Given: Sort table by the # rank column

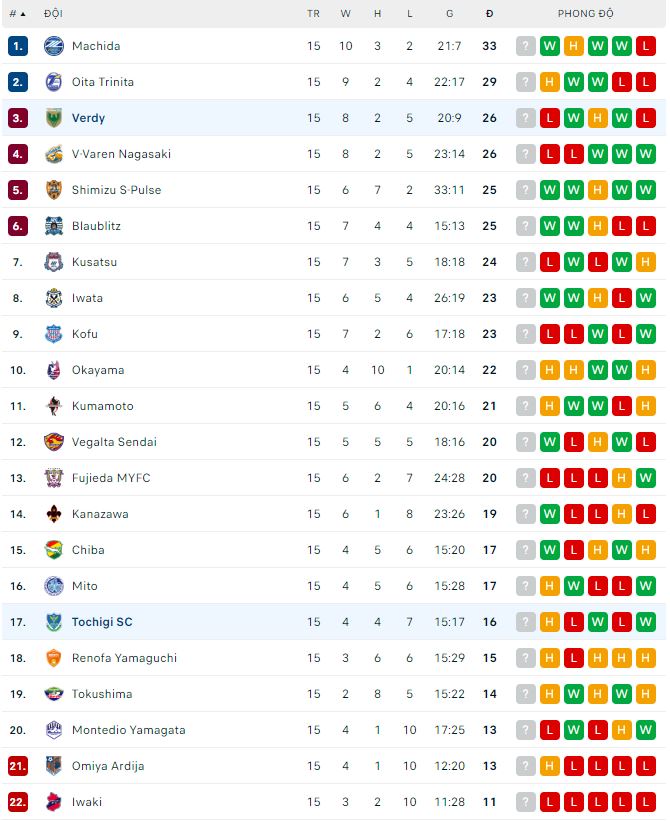Looking at the screenshot, I should (17, 14).
